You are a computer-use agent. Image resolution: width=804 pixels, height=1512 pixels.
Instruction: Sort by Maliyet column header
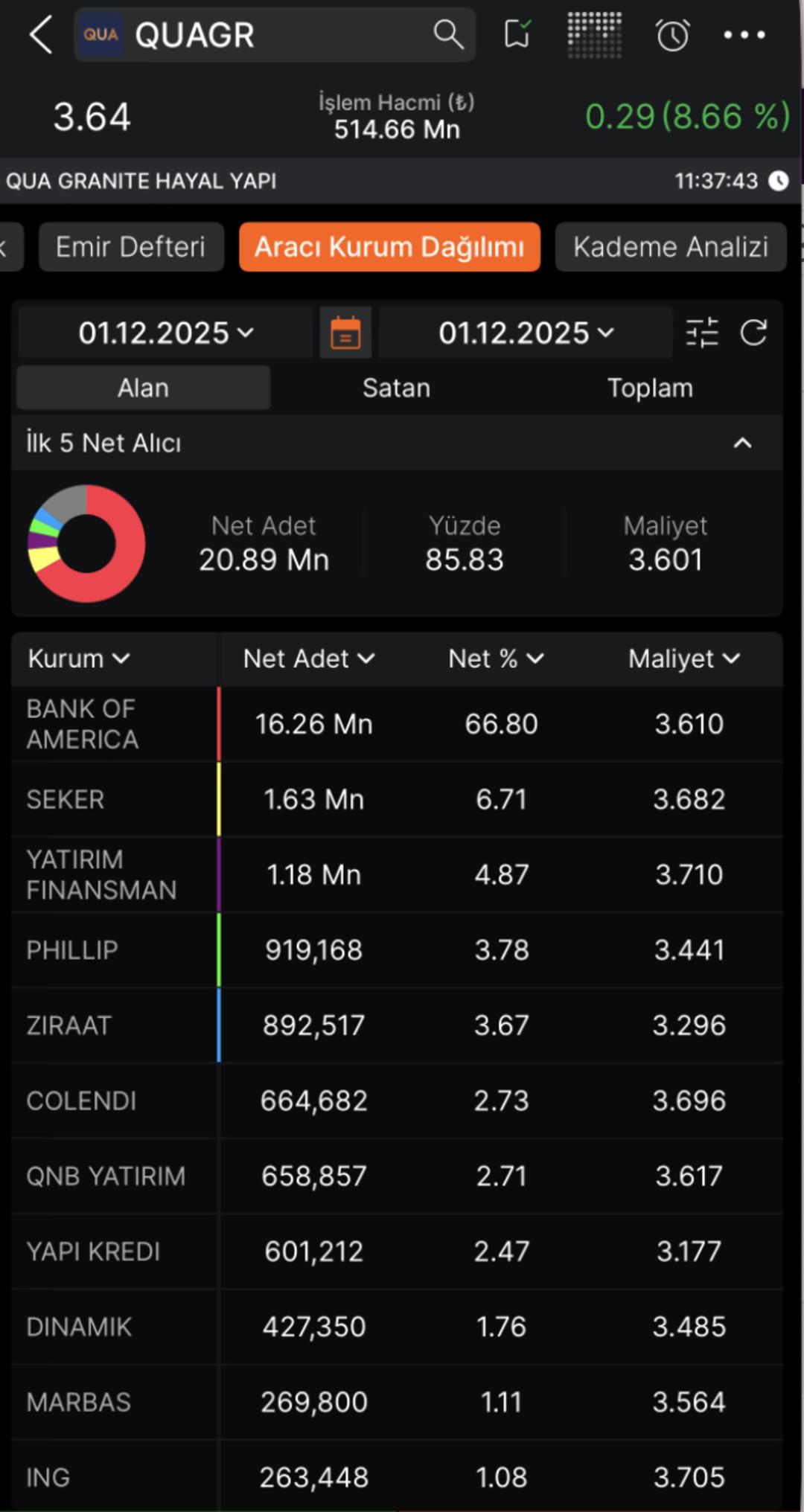pos(683,659)
